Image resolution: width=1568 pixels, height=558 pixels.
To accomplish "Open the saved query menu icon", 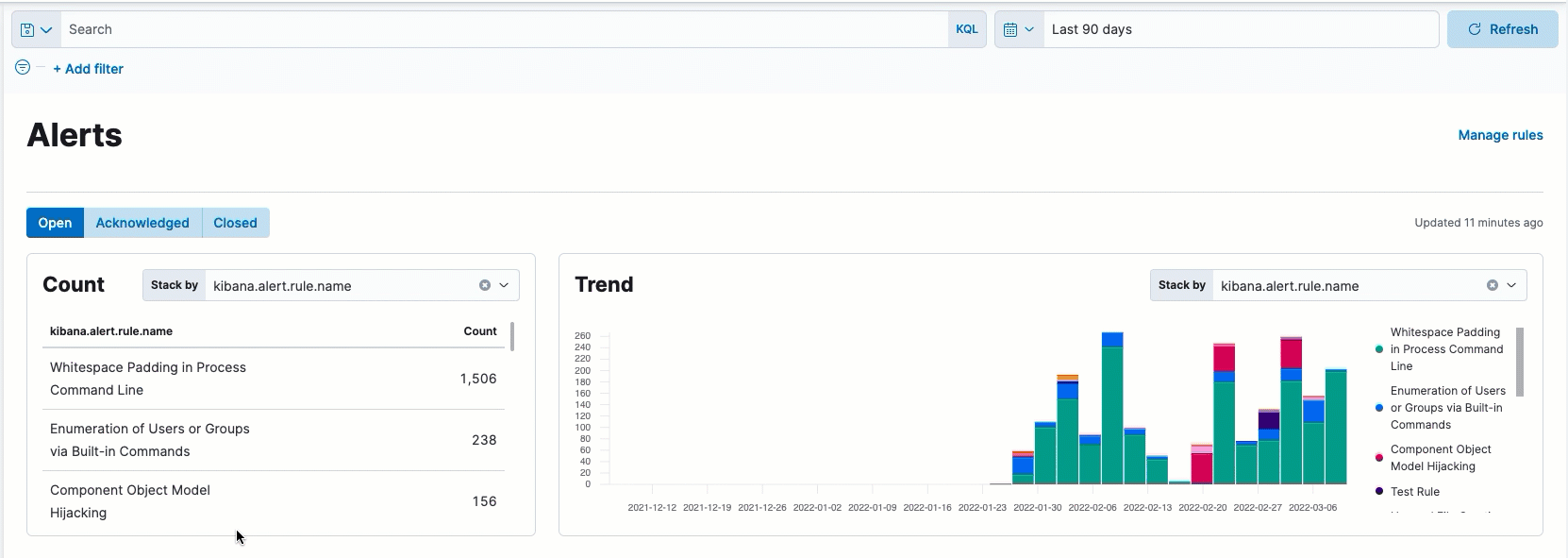I will 36,29.
